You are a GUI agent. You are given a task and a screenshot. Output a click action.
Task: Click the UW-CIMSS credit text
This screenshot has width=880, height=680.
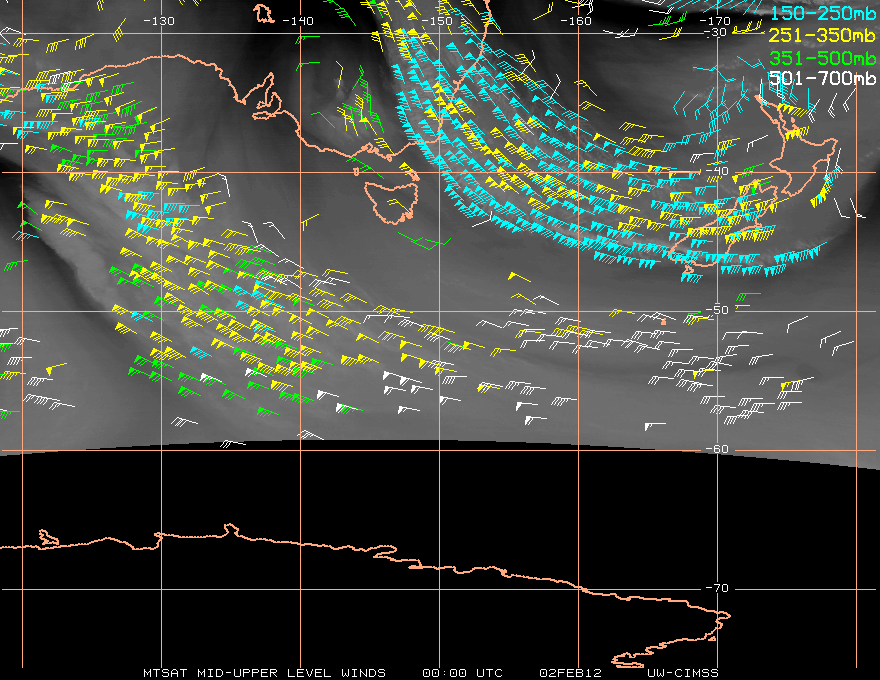(x=682, y=672)
